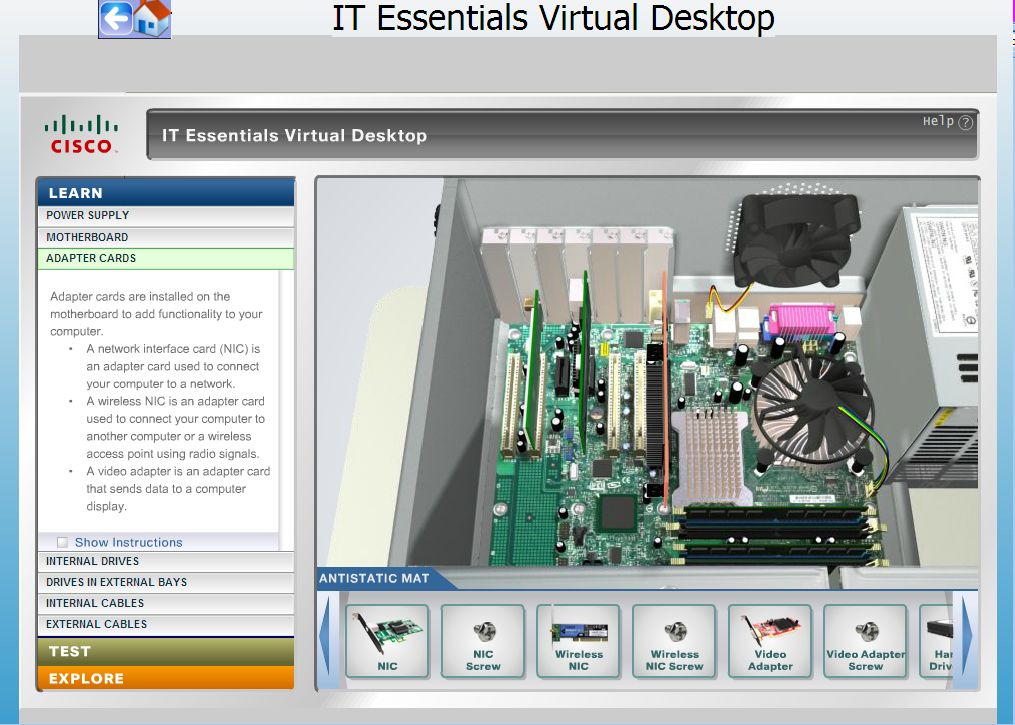Click the blue back arrow icon
The height and width of the screenshot is (725, 1015).
[x=116, y=19]
